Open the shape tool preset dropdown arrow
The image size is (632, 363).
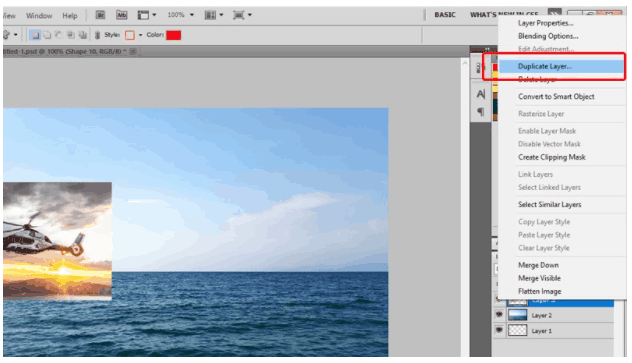[15, 35]
